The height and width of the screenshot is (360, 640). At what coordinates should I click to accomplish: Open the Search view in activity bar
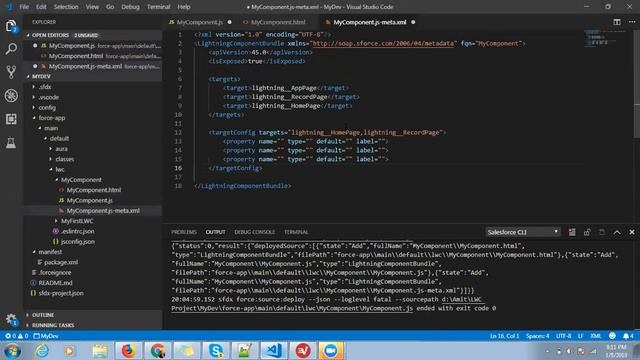tap(11, 49)
